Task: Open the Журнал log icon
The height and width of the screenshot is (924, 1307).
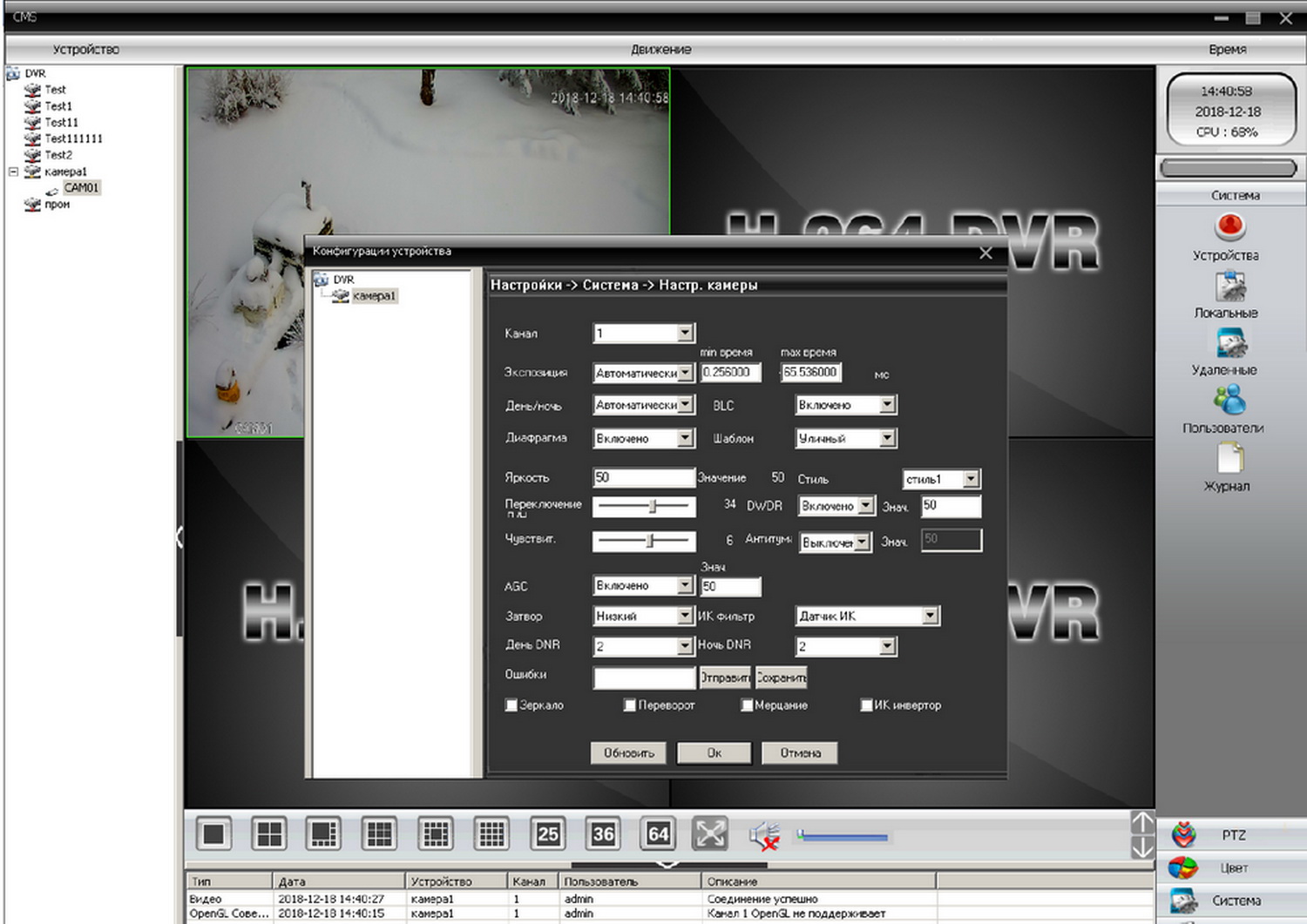Action: click(x=1229, y=458)
